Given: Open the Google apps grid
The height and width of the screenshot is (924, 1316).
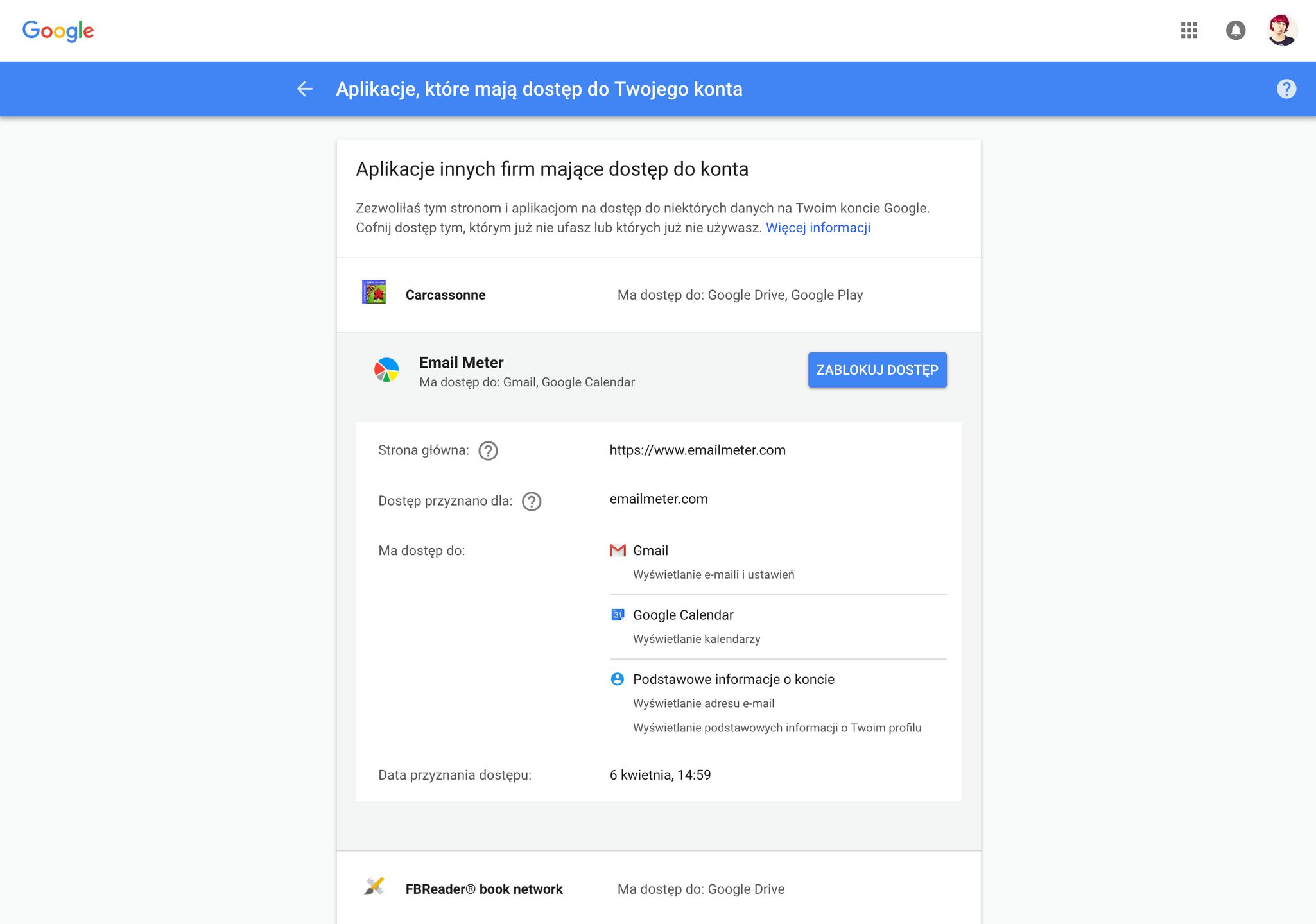Looking at the screenshot, I should click(x=1189, y=30).
